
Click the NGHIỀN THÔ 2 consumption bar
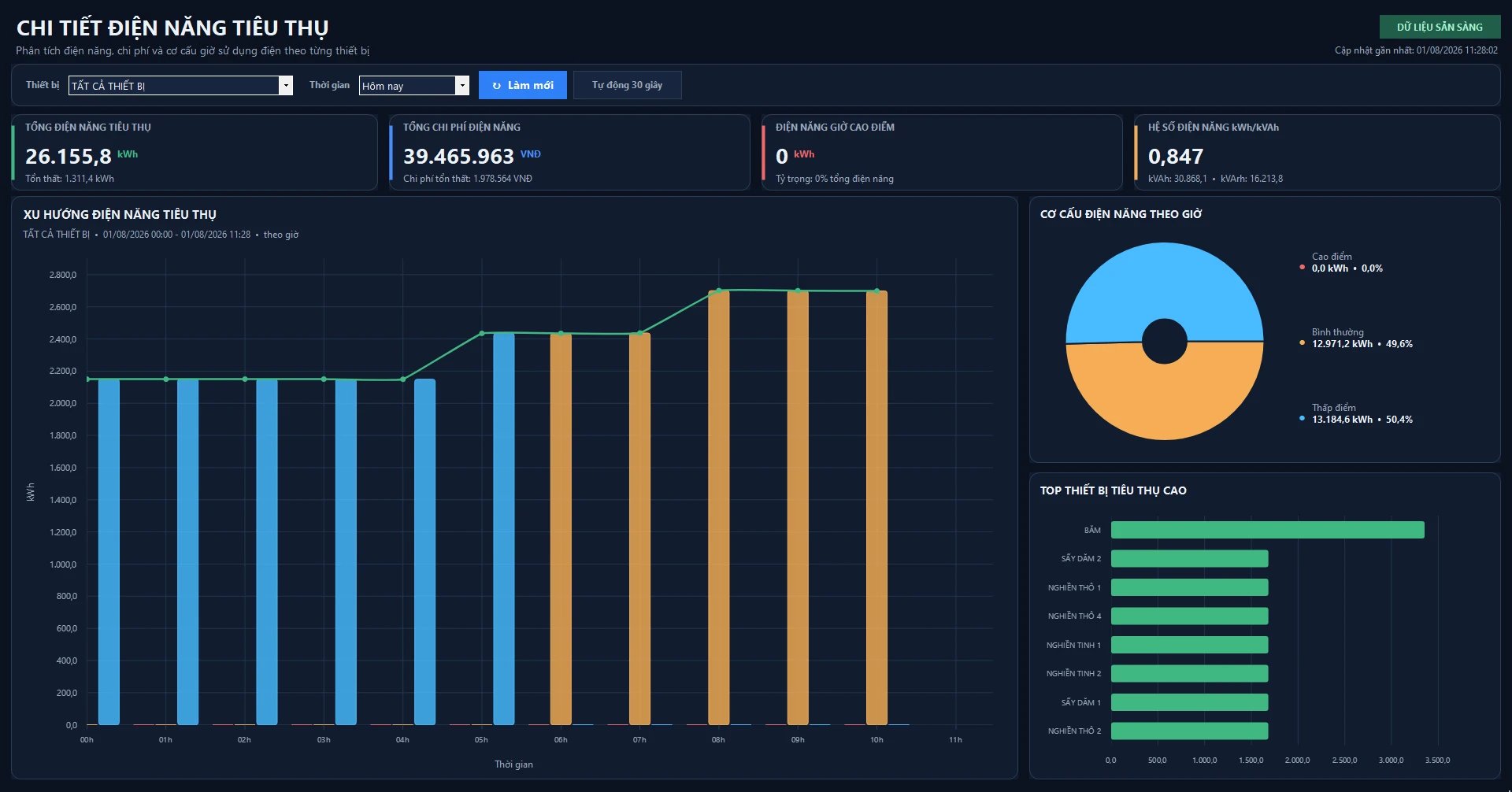[1189, 731]
